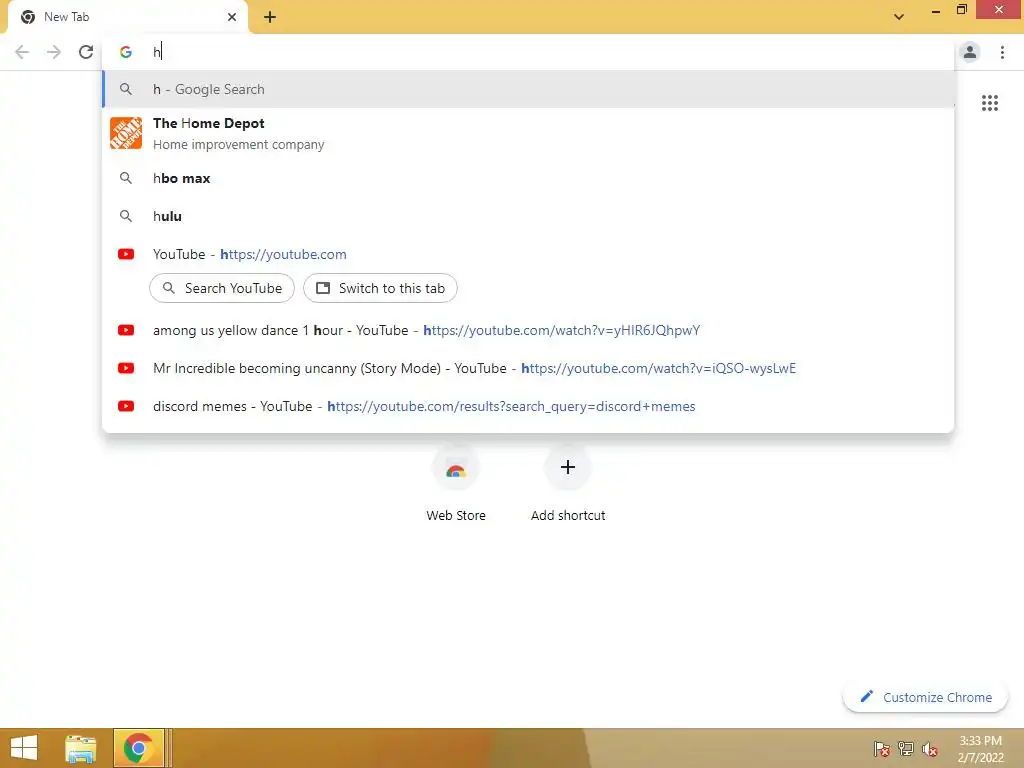Select the New Tab tab
Viewport: 1024px width, 768px height.
tap(127, 17)
